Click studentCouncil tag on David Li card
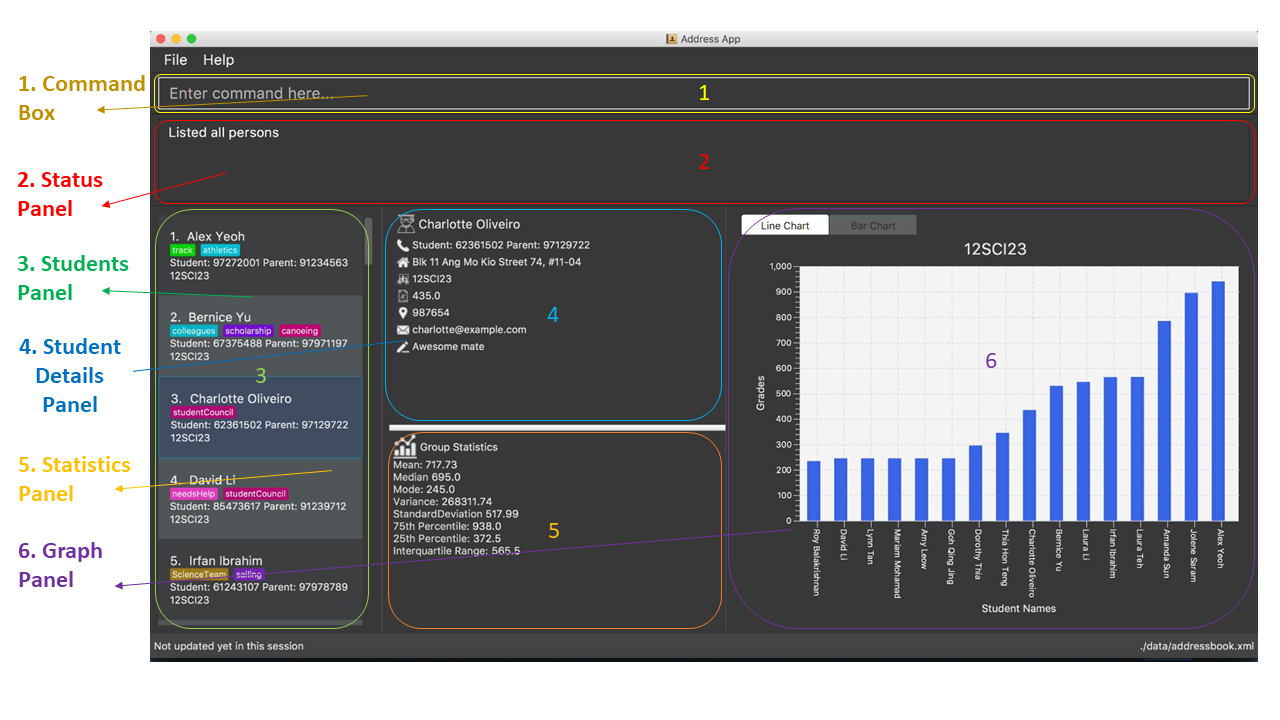This screenshot has width=1280, height=720. [255, 493]
